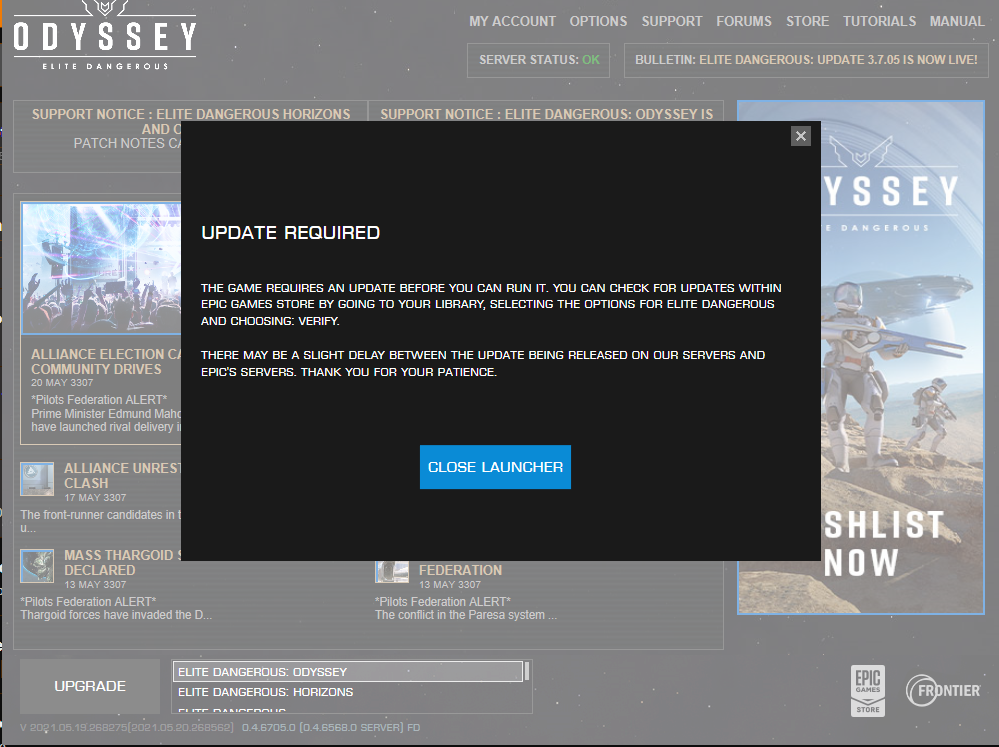Select Elite Dangerous: Odyssey in product list
999x747 pixels.
point(348,672)
